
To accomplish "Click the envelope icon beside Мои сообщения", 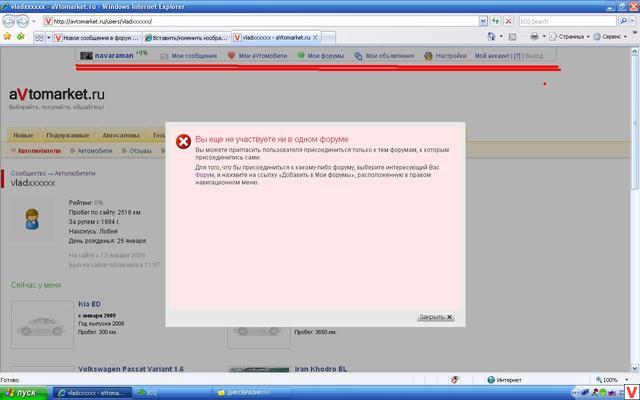I will [164, 56].
